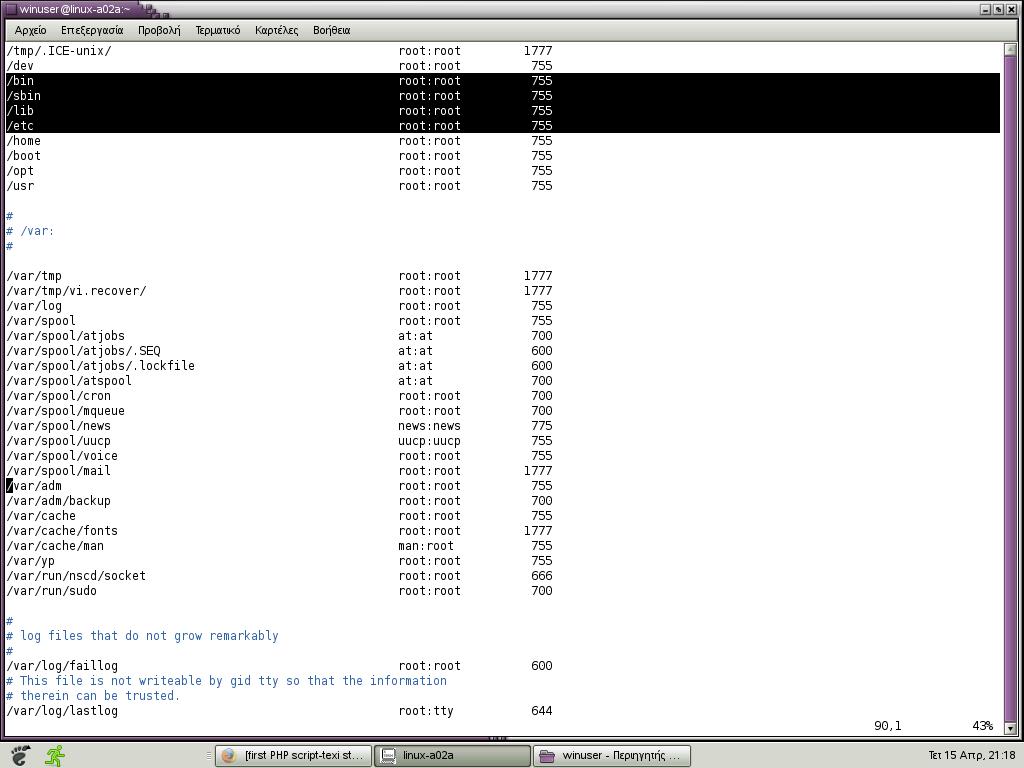1024x768 pixels.
Task: Click the /var/tmp/vi.recover/ path
Action: tap(76, 291)
